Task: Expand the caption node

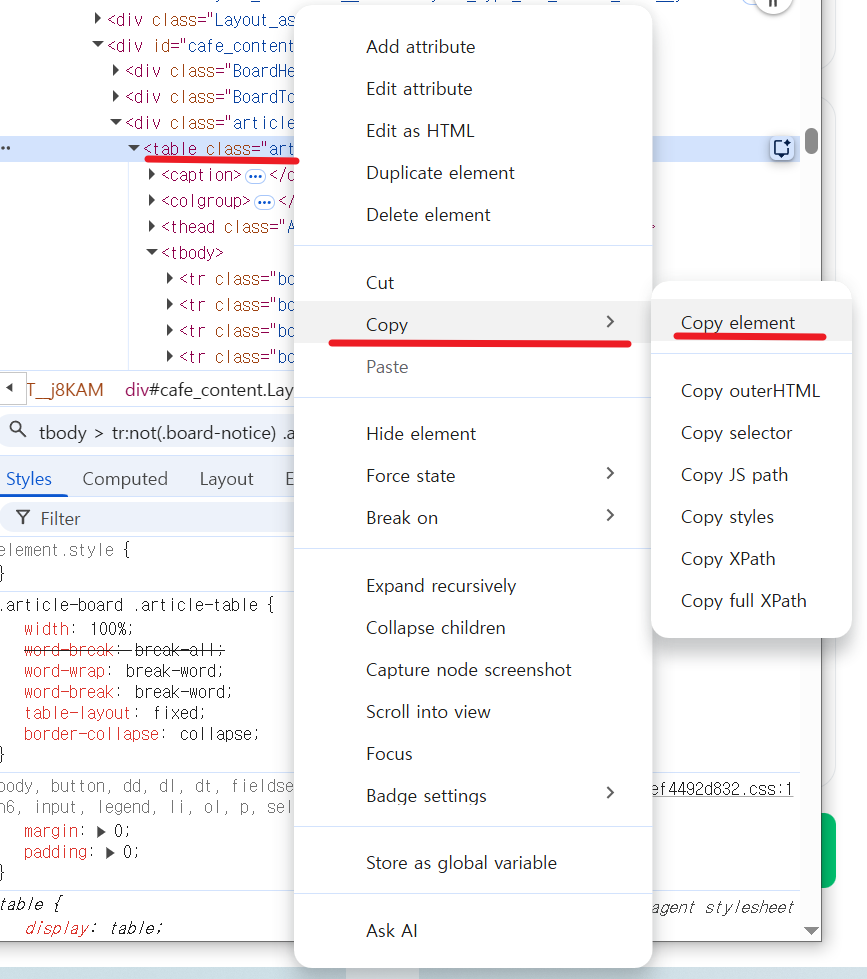Action: (152, 174)
